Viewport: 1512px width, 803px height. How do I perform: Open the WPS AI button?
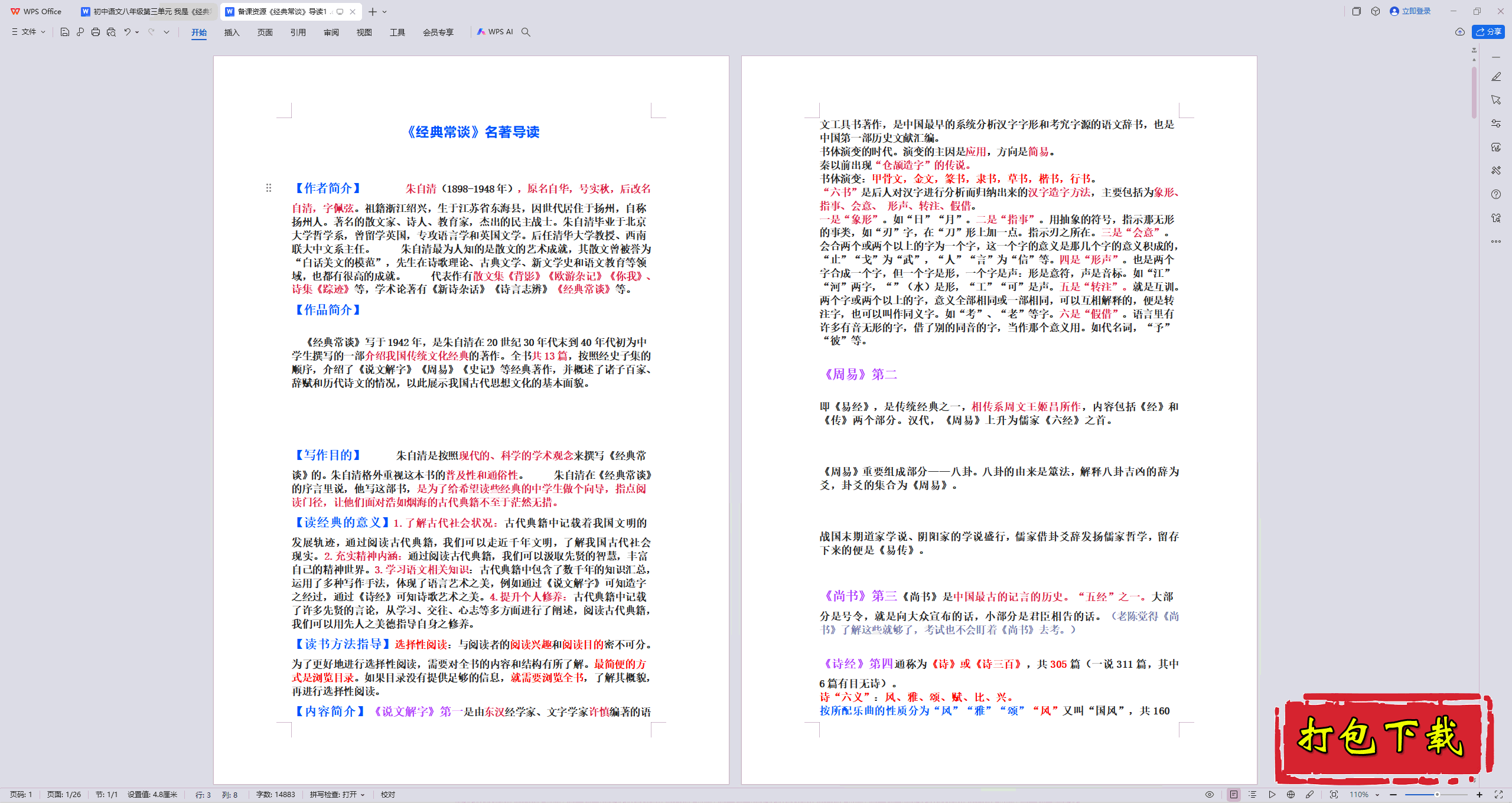(495, 32)
